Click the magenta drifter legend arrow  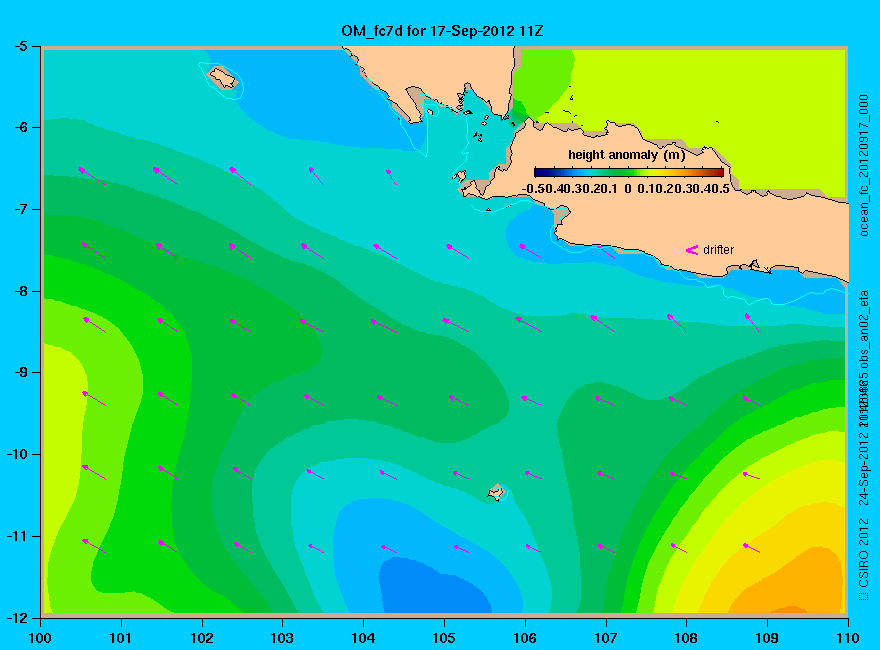click(691, 250)
